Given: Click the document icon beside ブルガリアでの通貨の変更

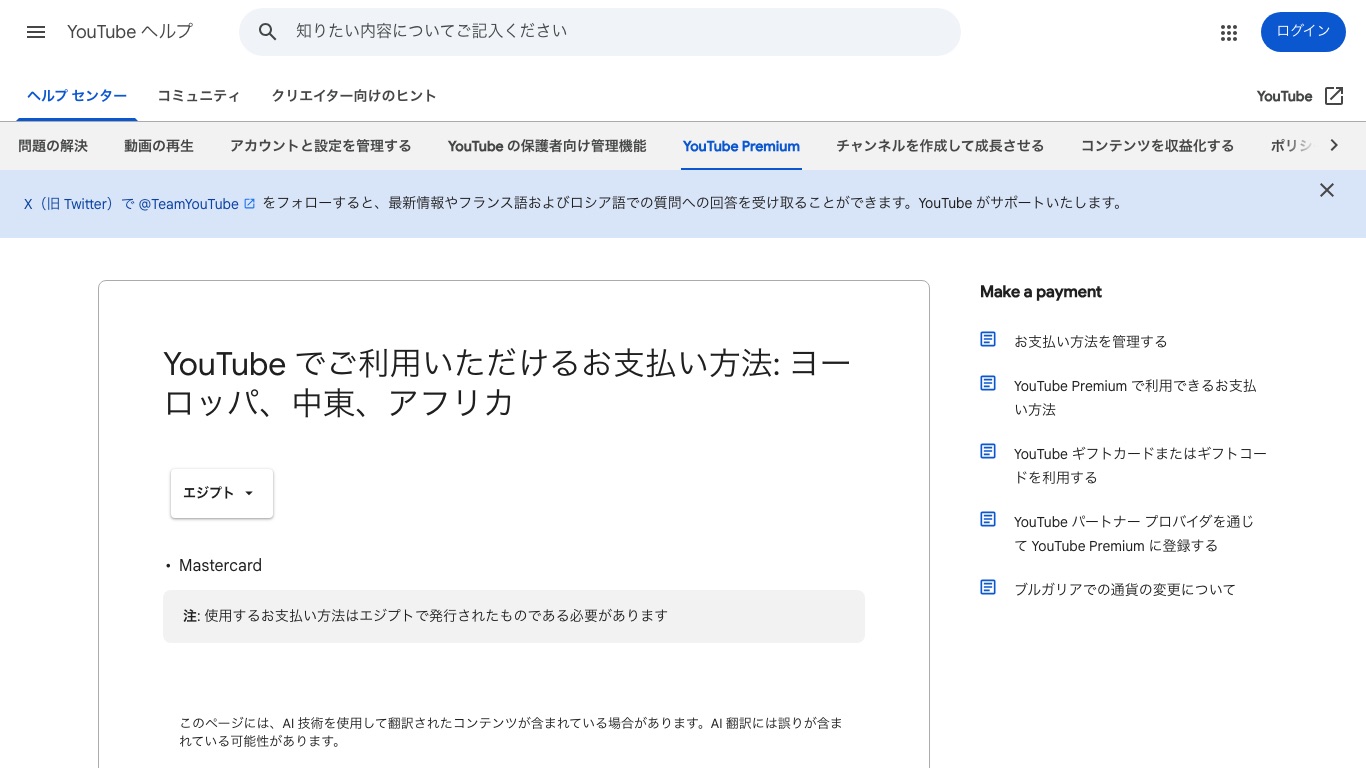Looking at the screenshot, I should pos(988,587).
